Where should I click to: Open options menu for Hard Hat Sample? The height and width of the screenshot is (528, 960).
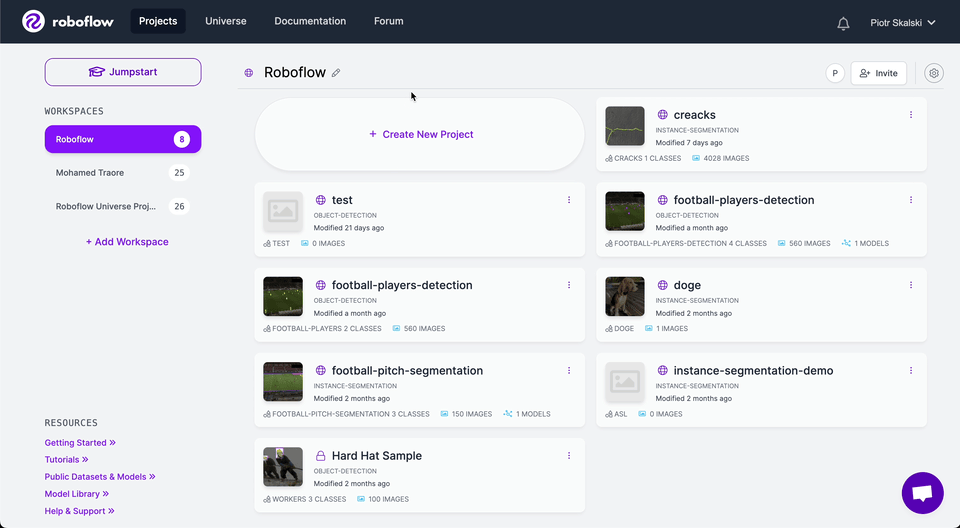click(x=569, y=456)
